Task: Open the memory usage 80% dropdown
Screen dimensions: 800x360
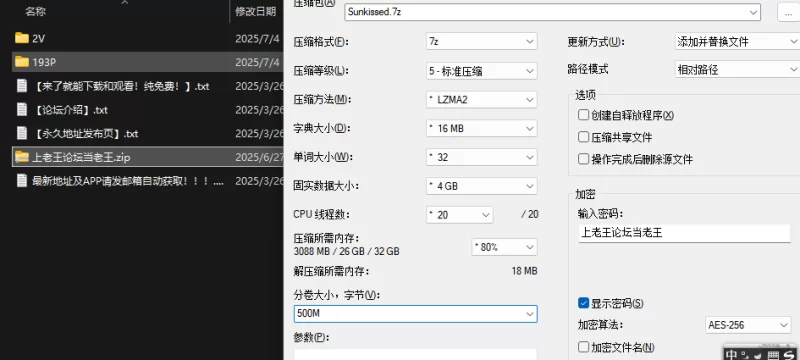Action: click(x=504, y=247)
